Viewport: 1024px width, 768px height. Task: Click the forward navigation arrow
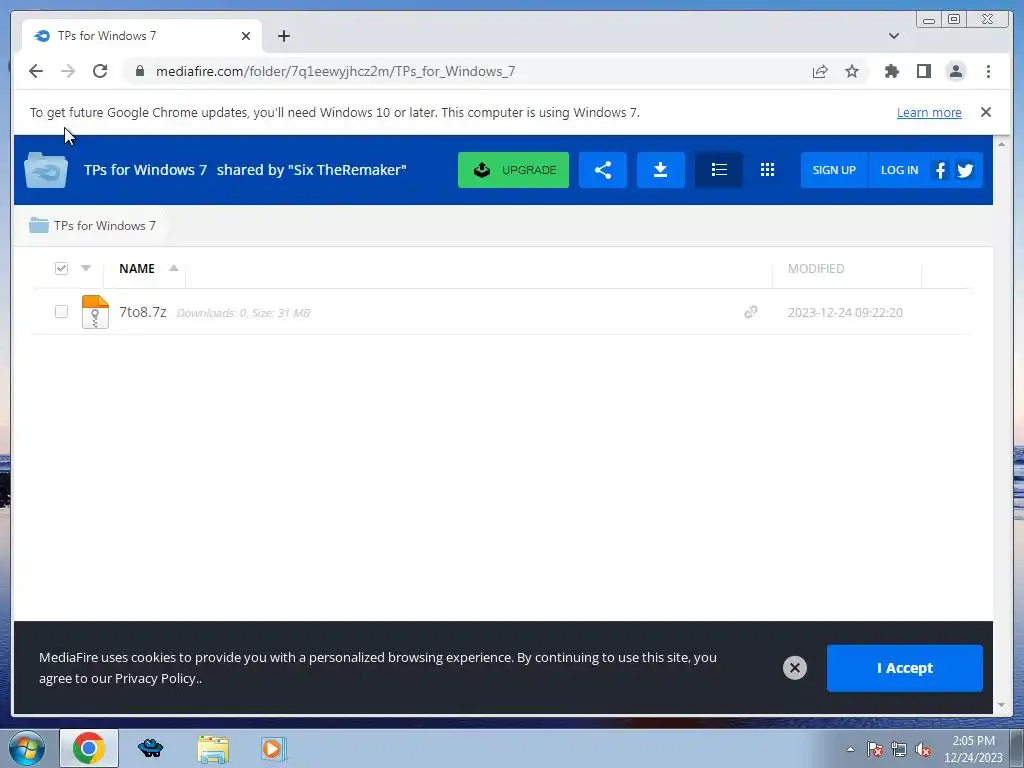click(x=68, y=71)
